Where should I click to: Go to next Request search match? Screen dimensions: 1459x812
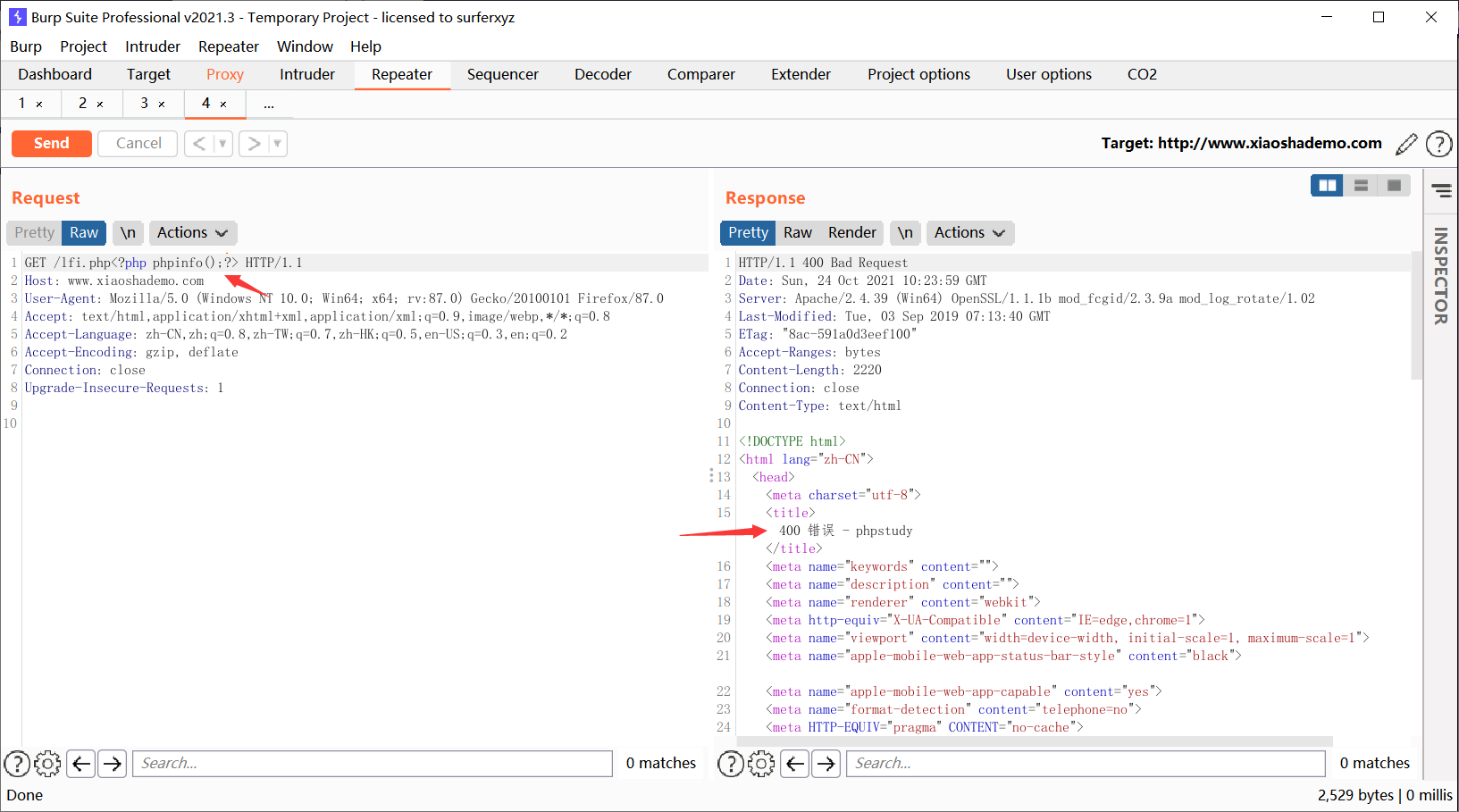(x=112, y=764)
